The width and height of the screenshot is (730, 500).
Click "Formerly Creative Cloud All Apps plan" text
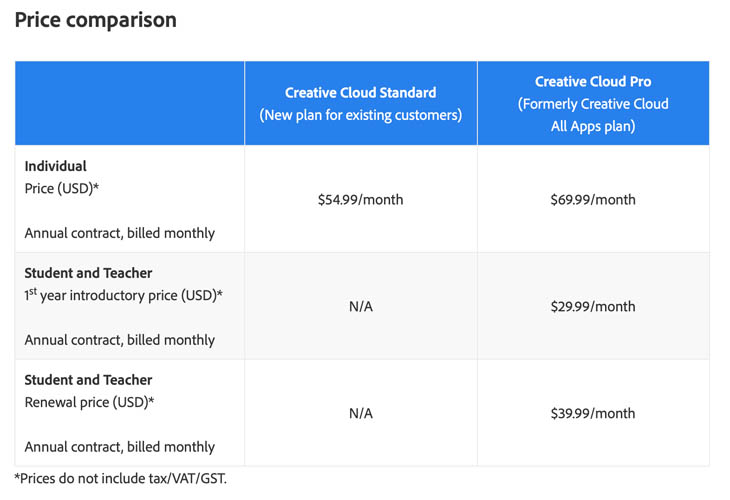pyautogui.click(x=593, y=115)
